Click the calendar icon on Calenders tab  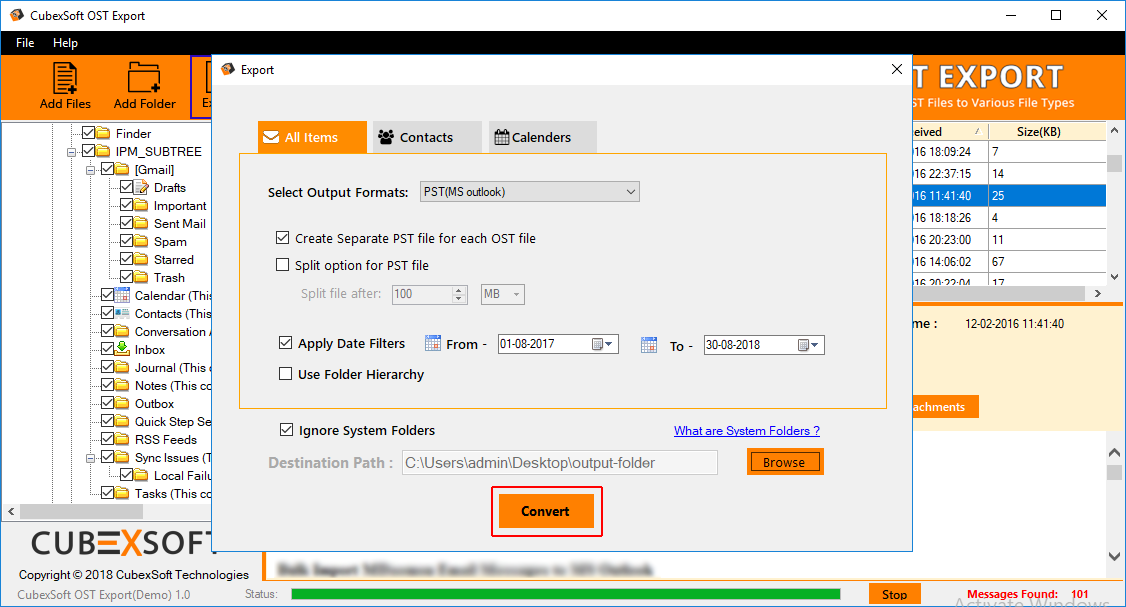[502, 137]
